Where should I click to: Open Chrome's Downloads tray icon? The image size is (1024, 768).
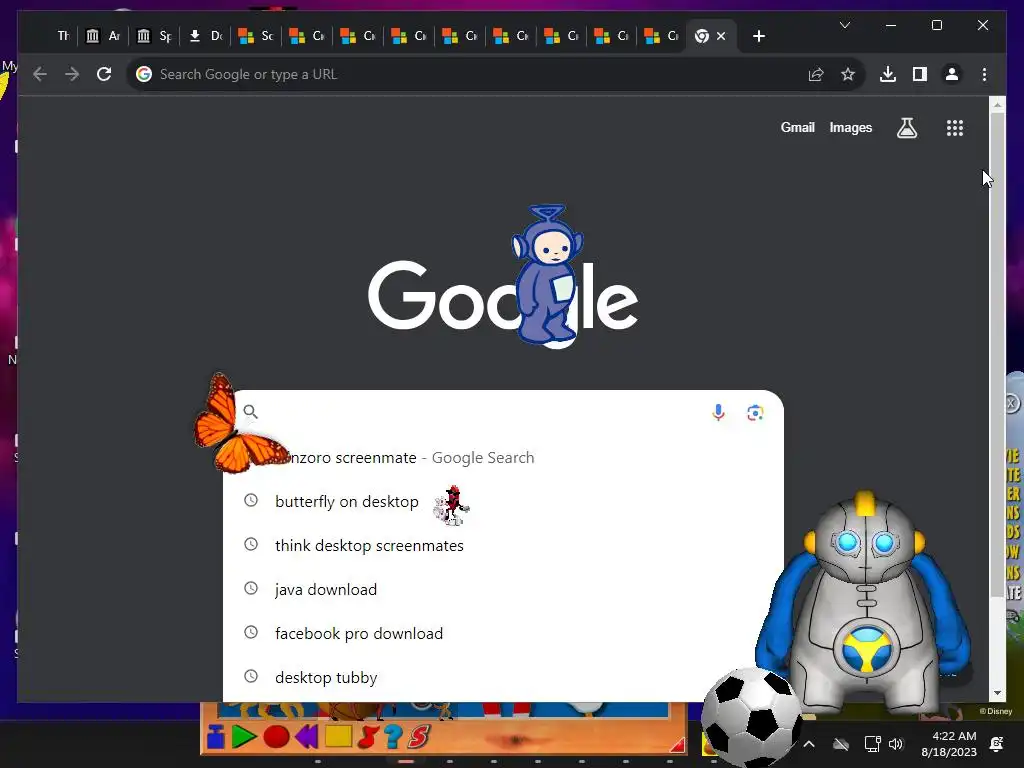(888, 74)
